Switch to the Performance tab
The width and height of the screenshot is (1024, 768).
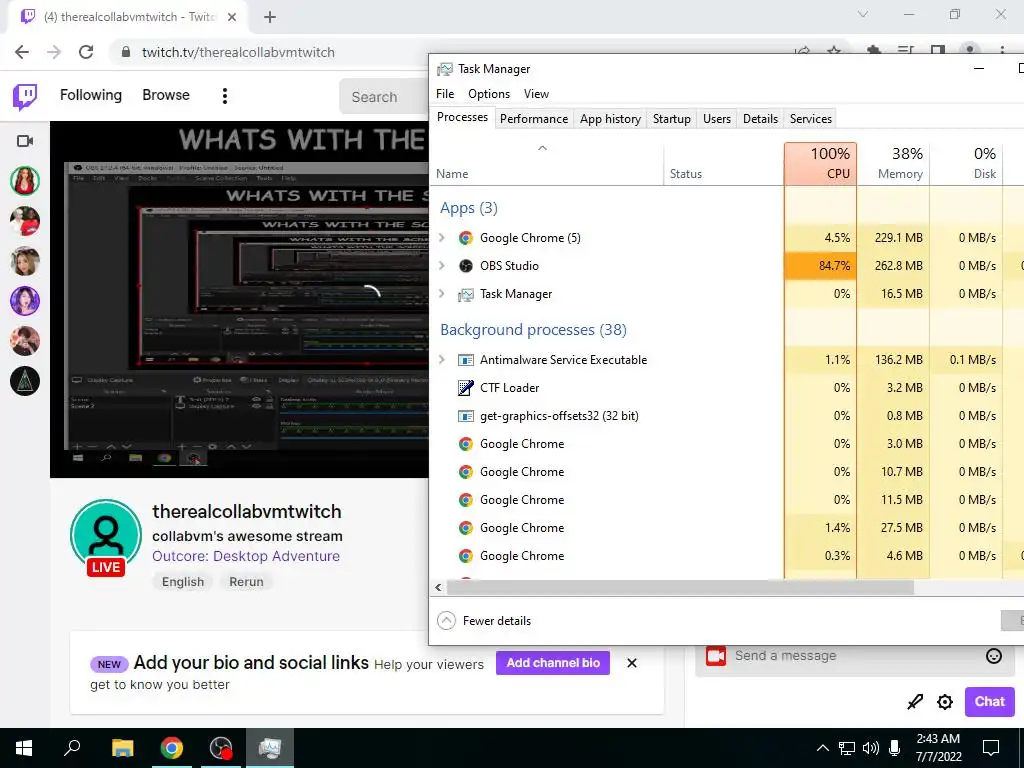534,119
